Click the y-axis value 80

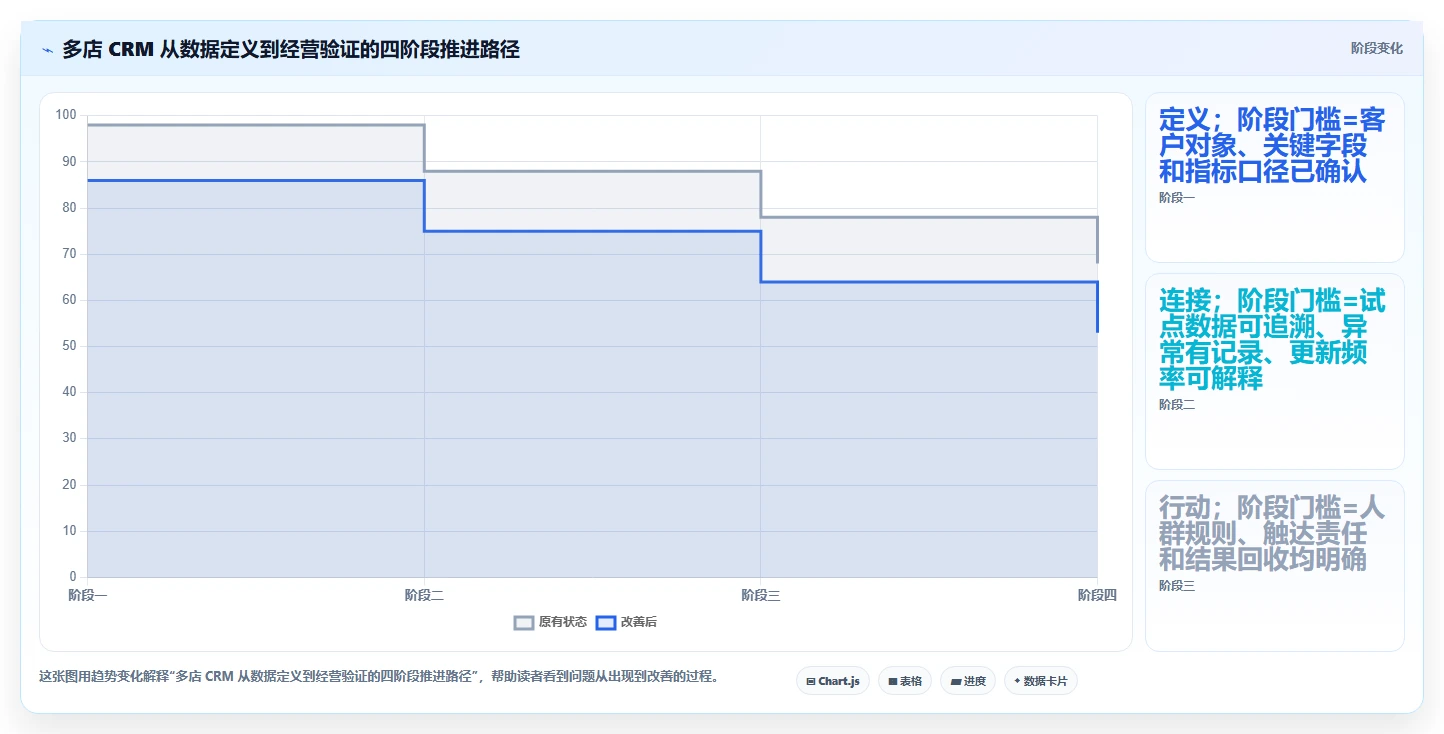69,208
